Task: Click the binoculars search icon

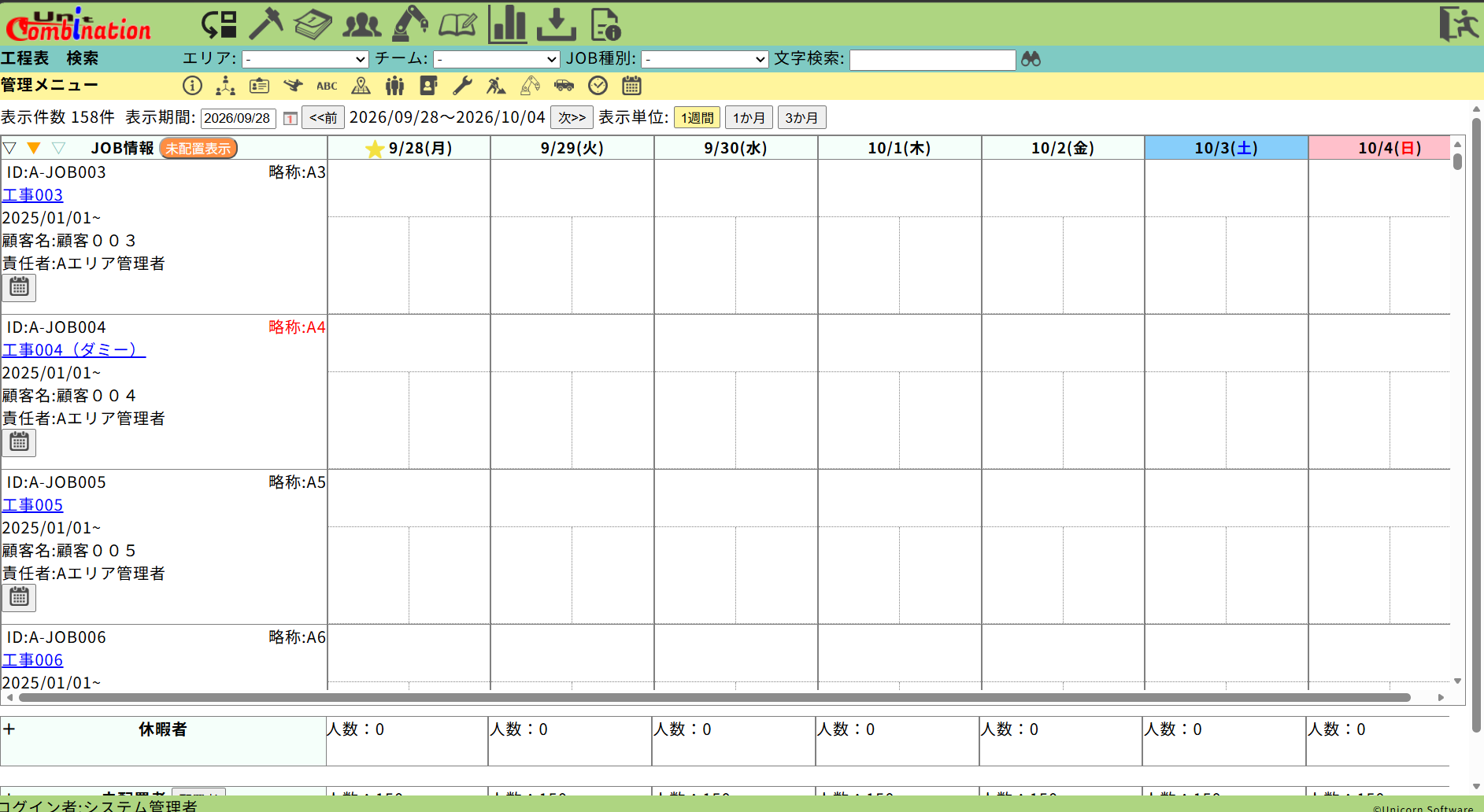Action: coord(1031,59)
